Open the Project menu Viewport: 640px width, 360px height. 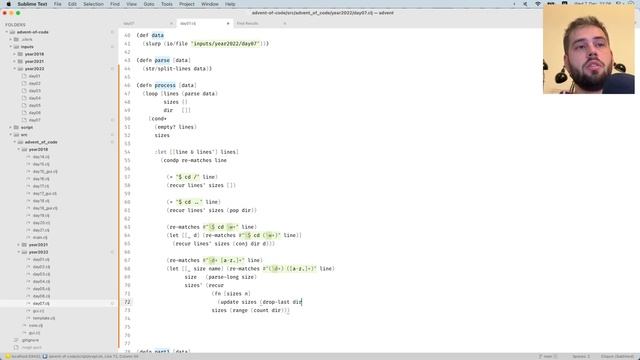click(x=187, y=4)
